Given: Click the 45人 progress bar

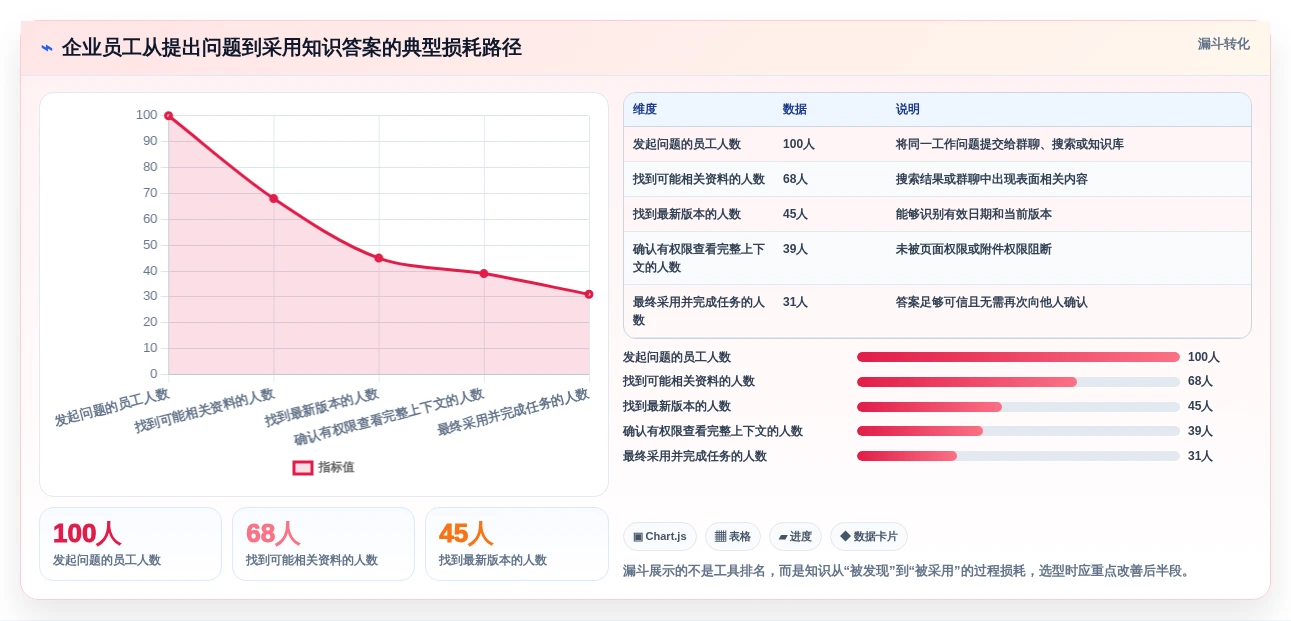Looking at the screenshot, I should coord(1018,407).
